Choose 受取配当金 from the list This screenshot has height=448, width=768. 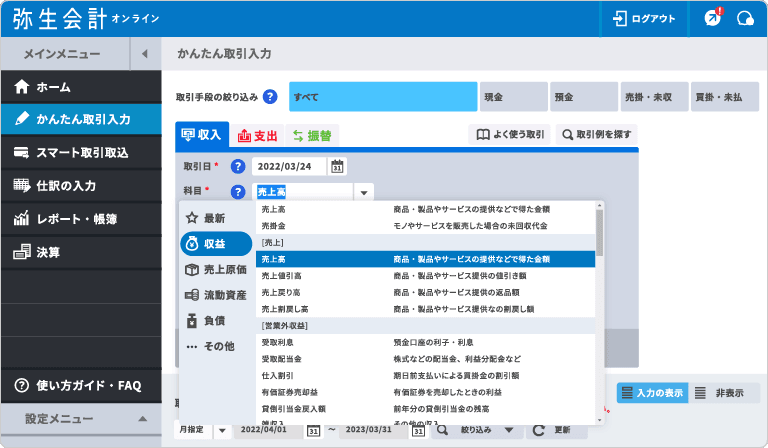click(425, 359)
